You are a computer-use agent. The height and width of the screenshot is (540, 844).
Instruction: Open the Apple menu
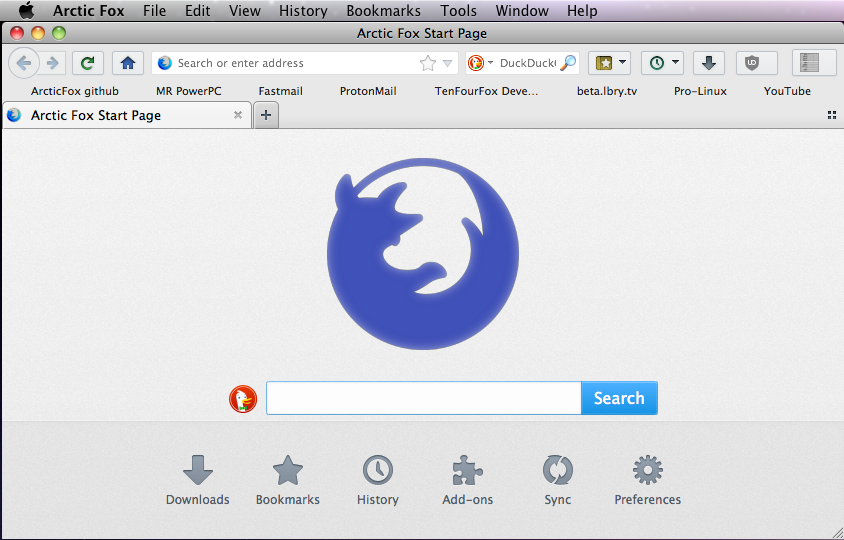[26, 10]
